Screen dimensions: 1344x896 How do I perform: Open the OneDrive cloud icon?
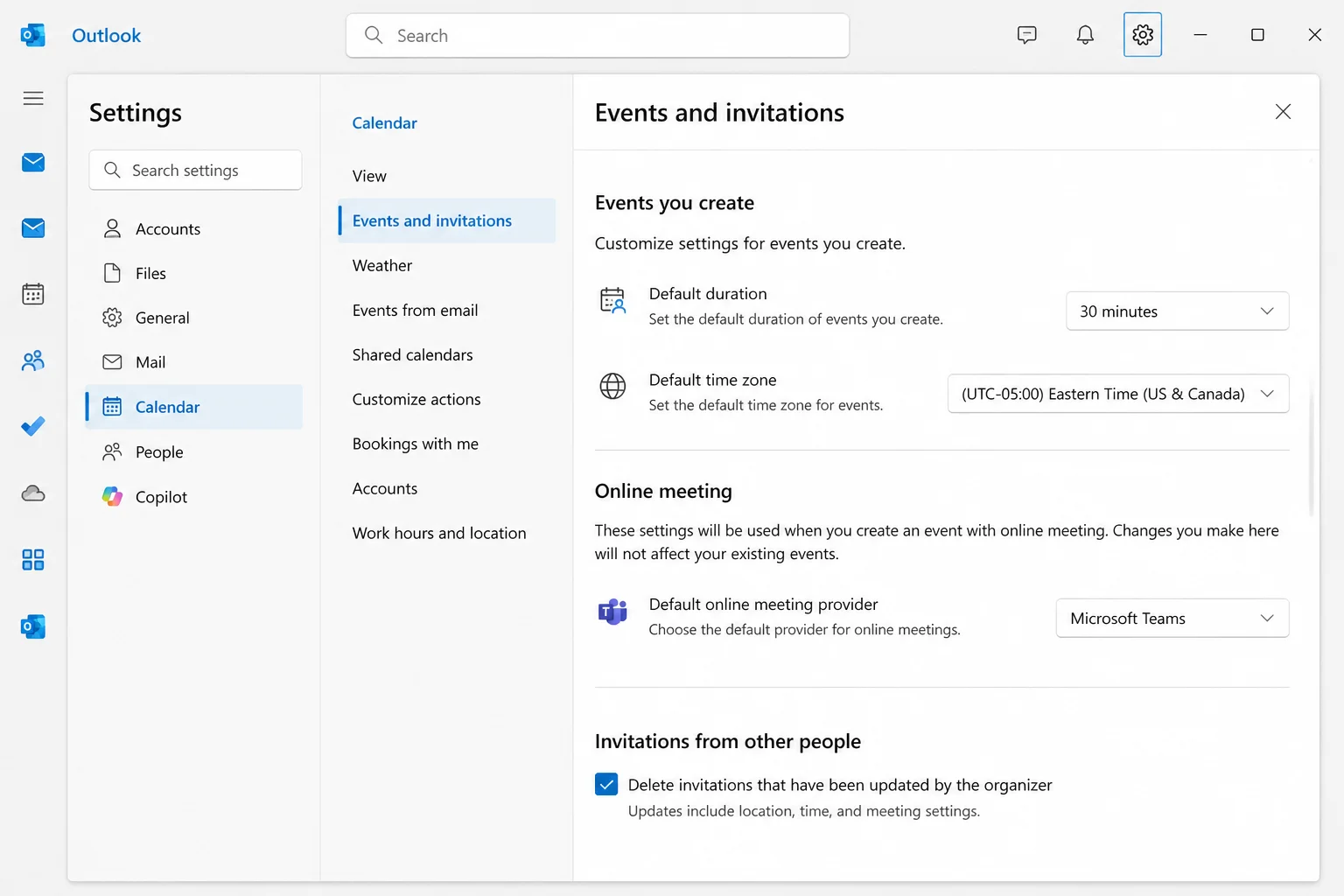[33, 493]
